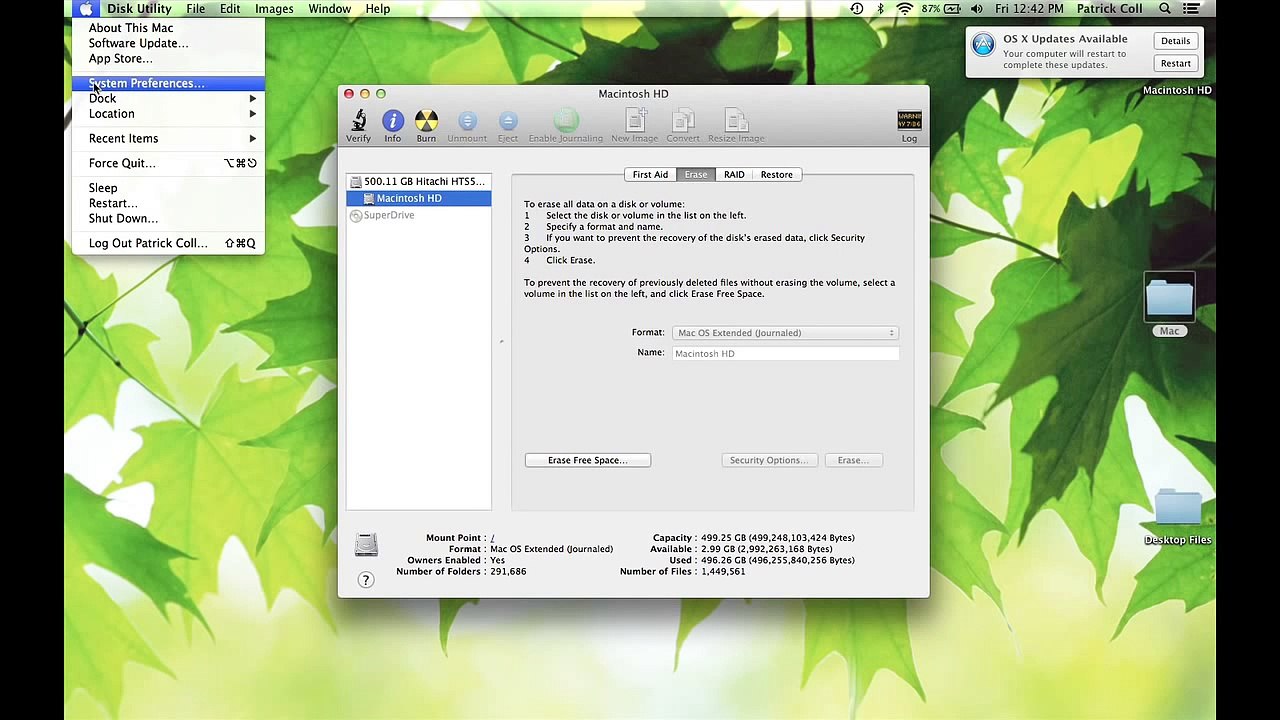This screenshot has height=720, width=1280.
Task: Click the Erase Free Space button
Action: click(x=588, y=460)
